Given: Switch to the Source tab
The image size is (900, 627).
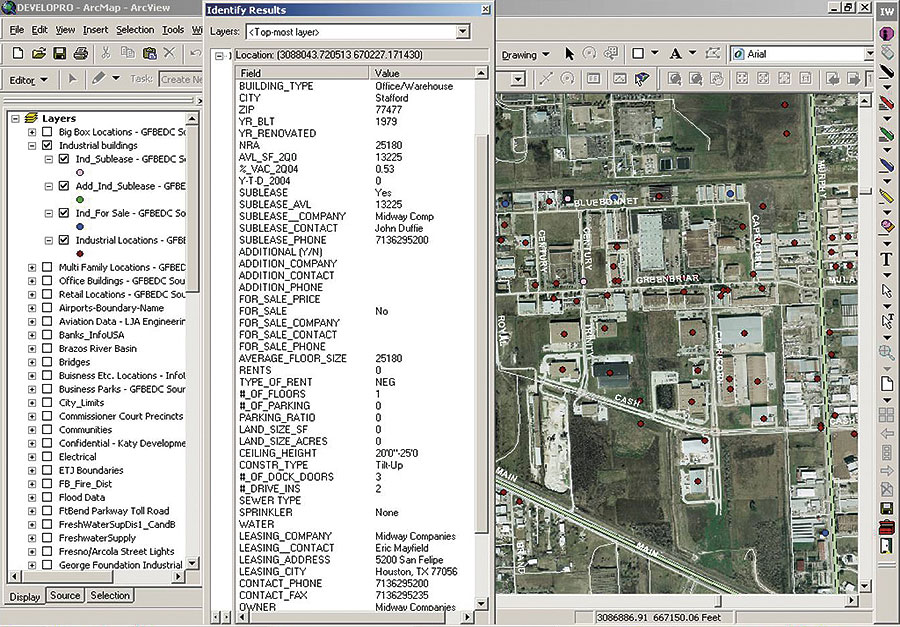Looking at the screenshot, I should 65,596.
